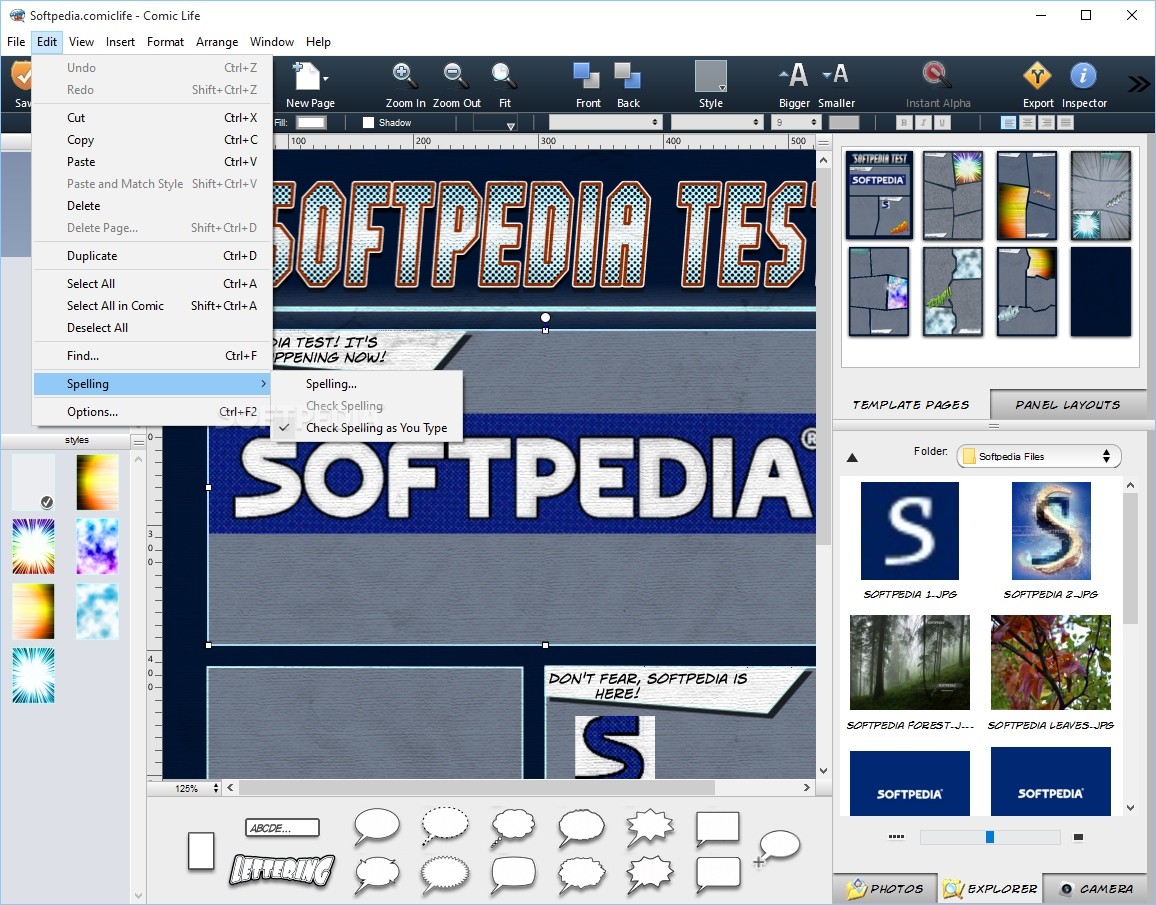Switch to Panel Layouts tab
Screen dimensions: 1156x905
point(1067,404)
